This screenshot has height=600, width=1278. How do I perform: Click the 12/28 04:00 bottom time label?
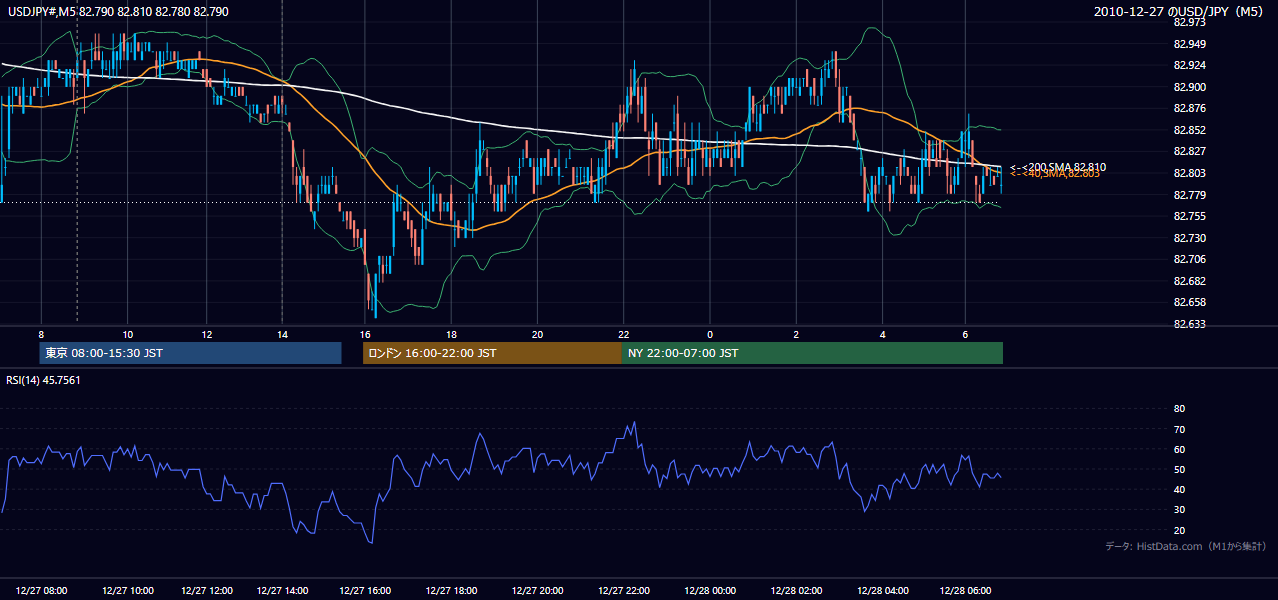[883, 591]
